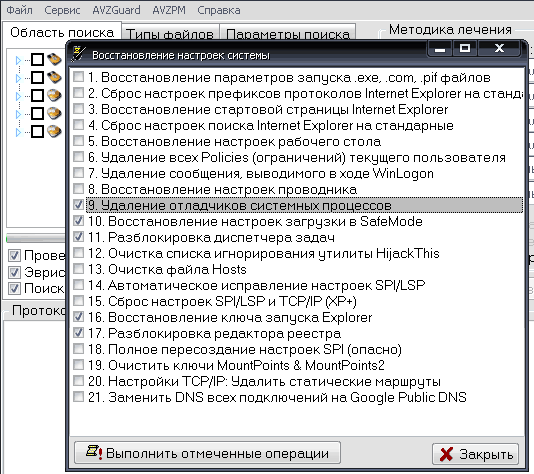The height and width of the screenshot is (474, 534).
Task: Uncheck option 17 unlock registry editor
Action: (79, 333)
